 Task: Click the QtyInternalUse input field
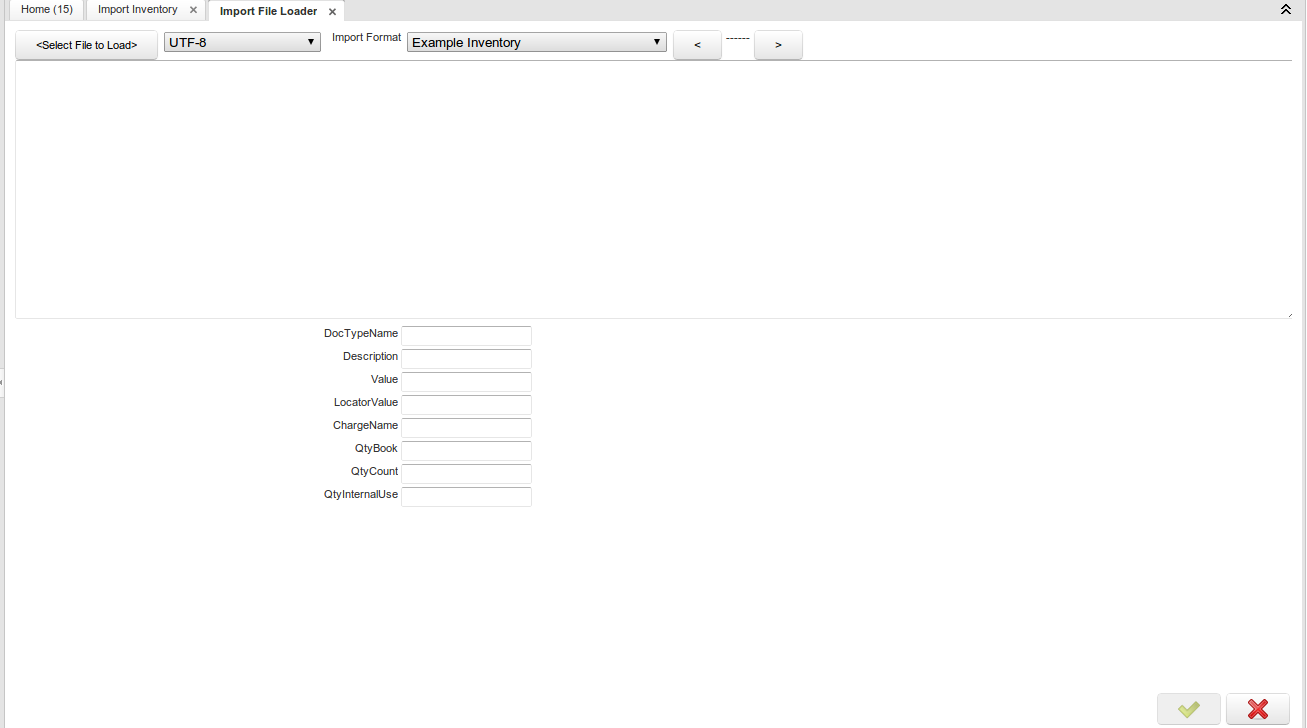point(466,496)
